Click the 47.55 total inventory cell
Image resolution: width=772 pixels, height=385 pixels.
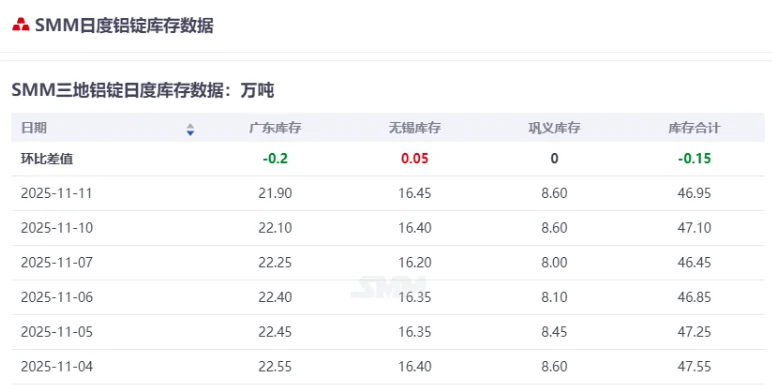(x=694, y=367)
